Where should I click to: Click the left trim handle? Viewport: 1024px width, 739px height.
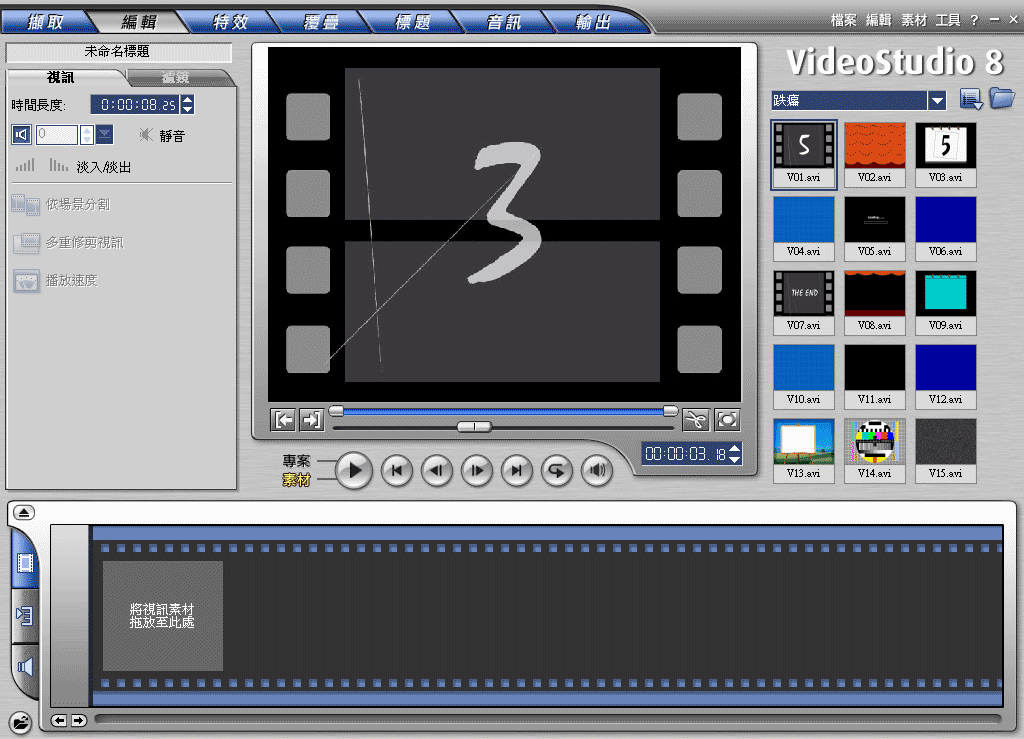pos(336,411)
